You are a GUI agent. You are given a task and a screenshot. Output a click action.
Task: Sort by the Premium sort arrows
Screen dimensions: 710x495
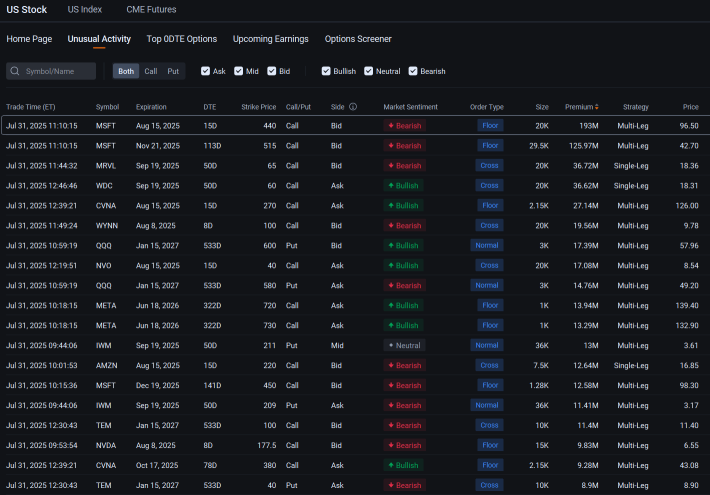pos(596,107)
